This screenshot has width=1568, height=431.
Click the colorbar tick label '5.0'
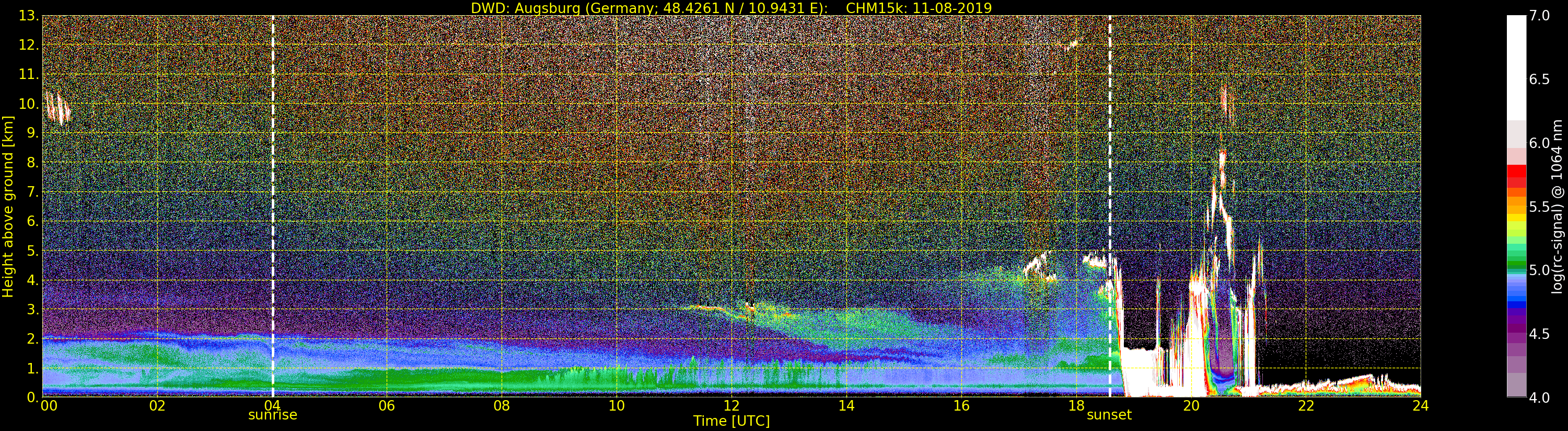coord(1539,270)
